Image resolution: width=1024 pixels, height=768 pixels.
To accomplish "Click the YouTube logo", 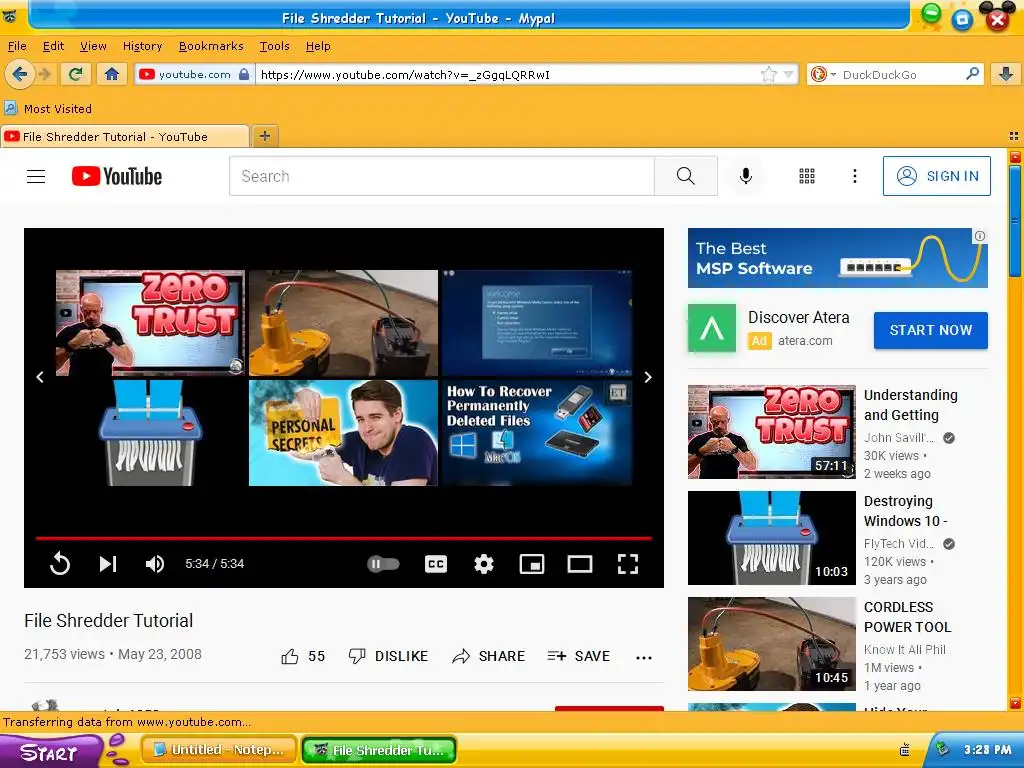I will 117,176.
